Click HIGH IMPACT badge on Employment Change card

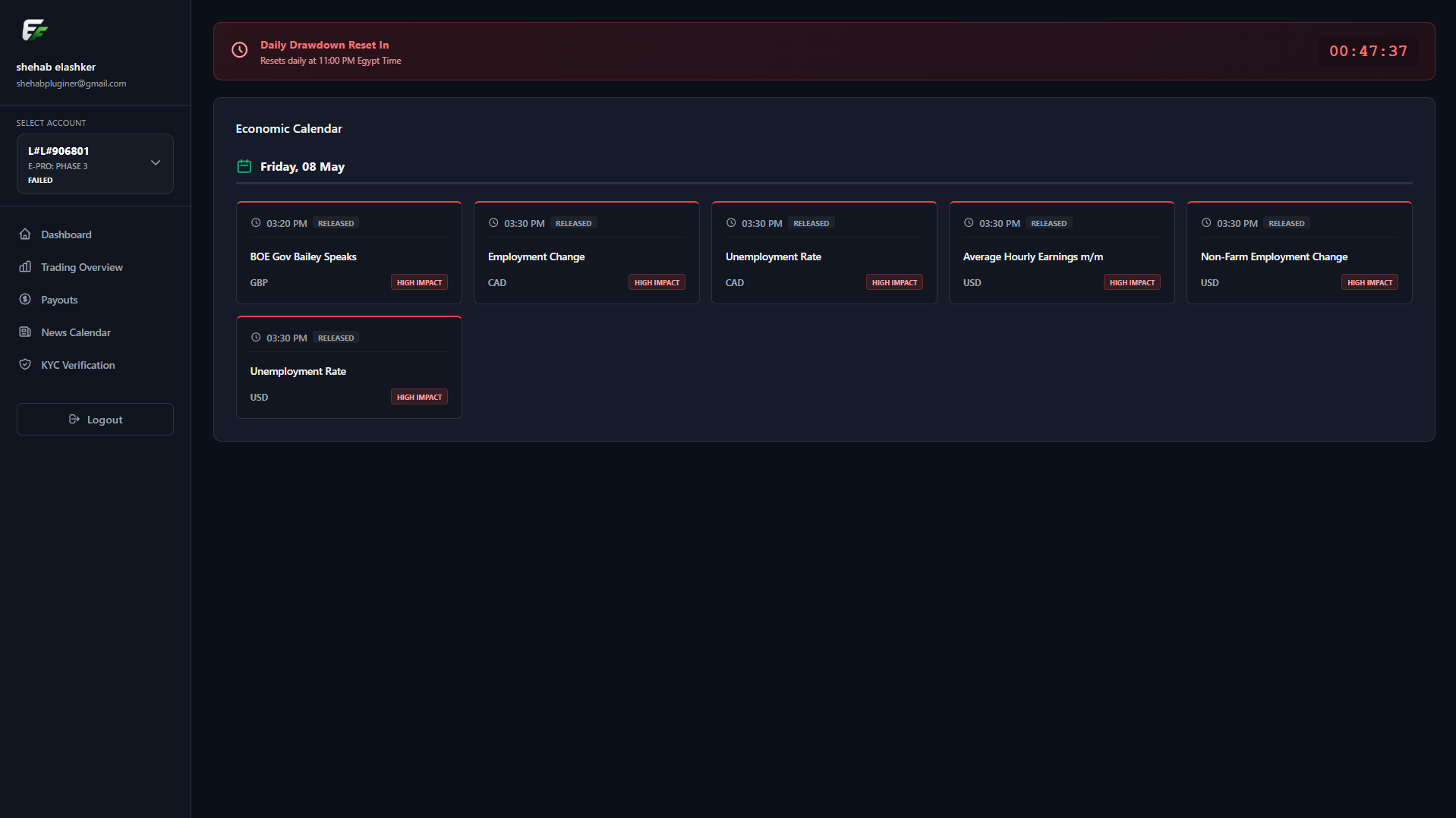[x=657, y=282]
